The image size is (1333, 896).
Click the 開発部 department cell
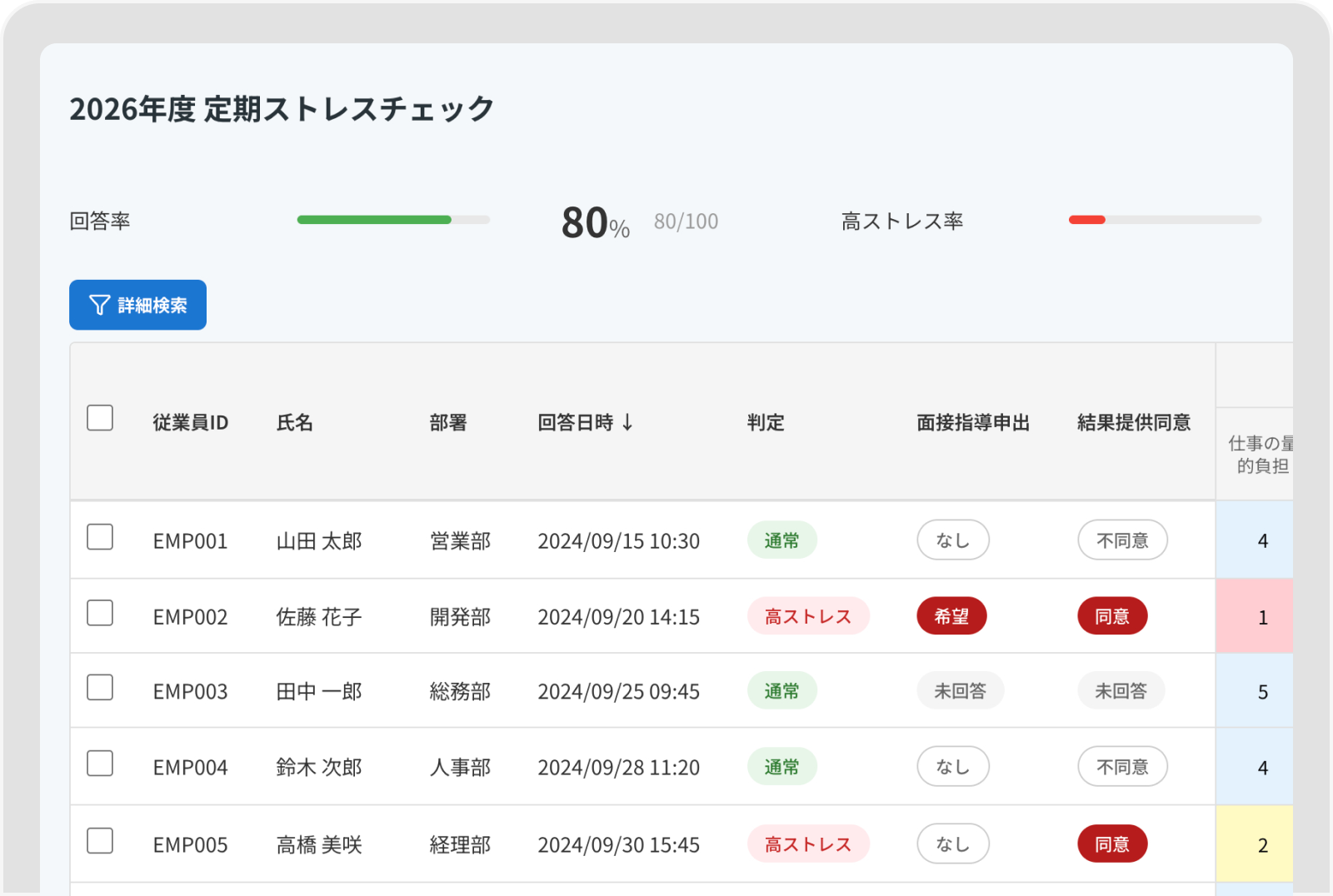tap(460, 617)
